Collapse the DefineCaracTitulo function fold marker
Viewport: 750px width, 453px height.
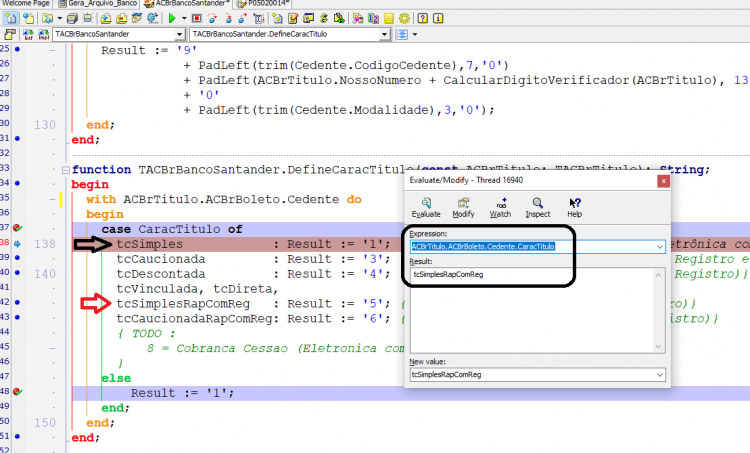pos(66,170)
